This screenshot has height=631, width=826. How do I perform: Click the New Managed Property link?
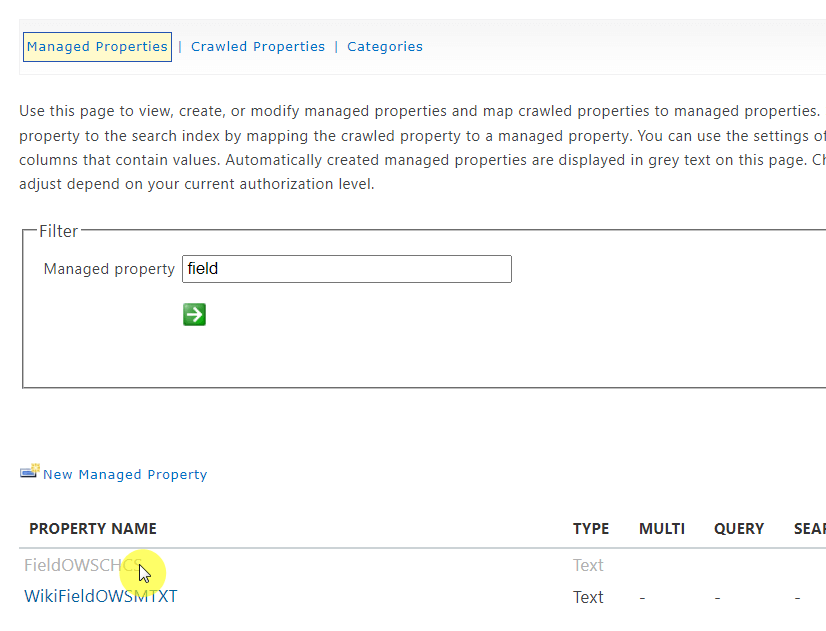[125, 475]
